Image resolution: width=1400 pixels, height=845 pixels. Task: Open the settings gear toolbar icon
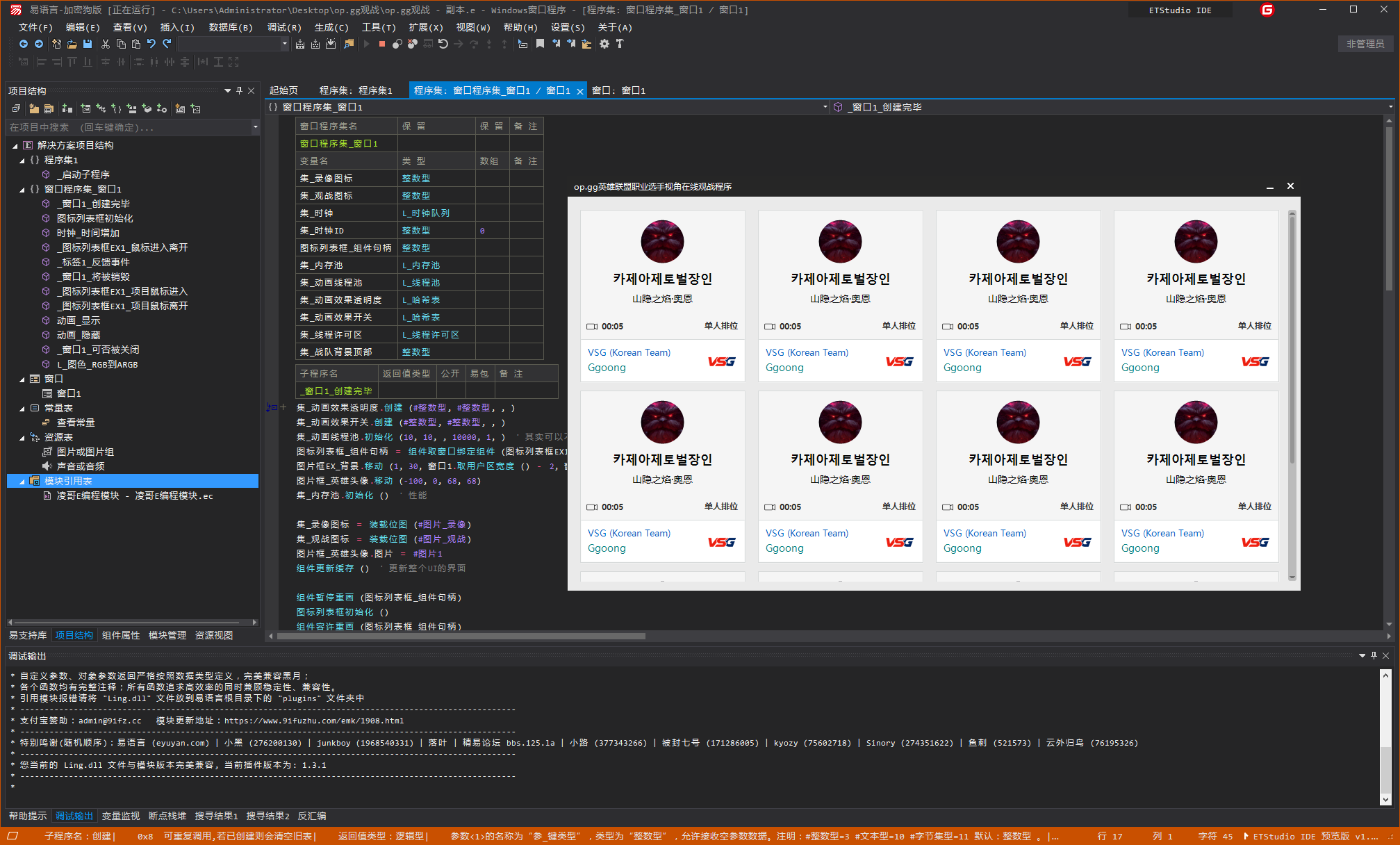point(604,44)
